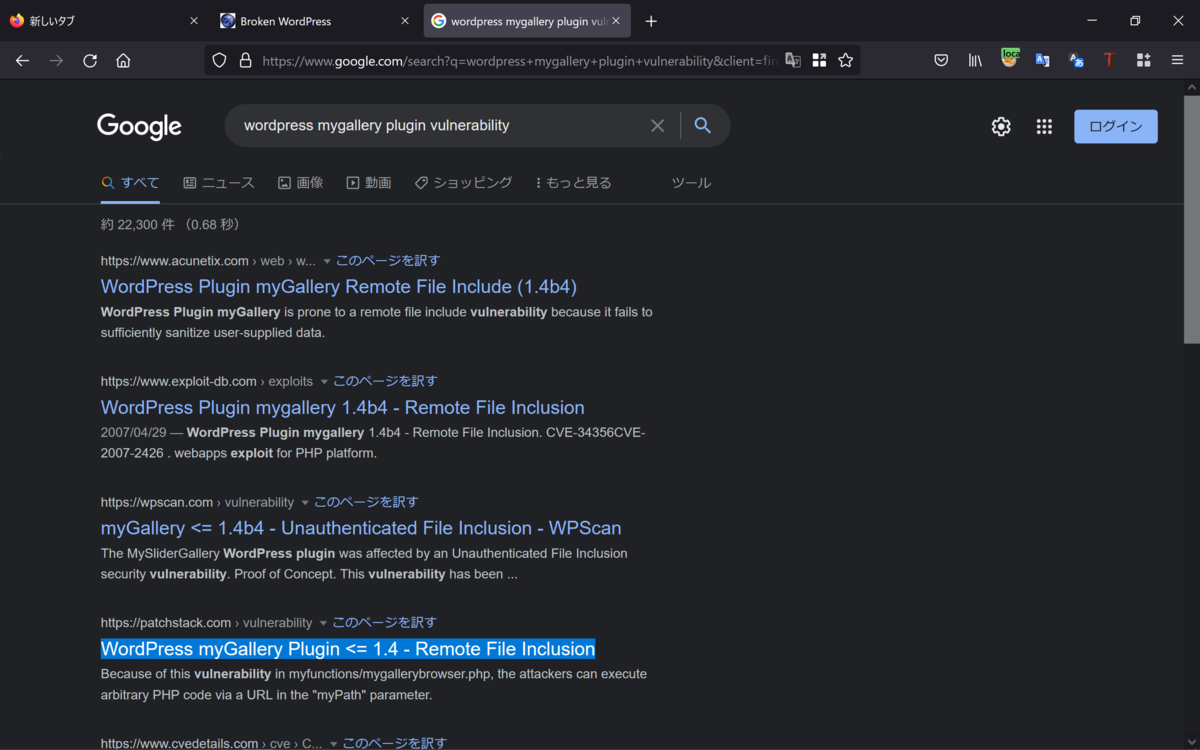Clear the Google search box text
The width and height of the screenshot is (1200, 750).
click(x=657, y=125)
